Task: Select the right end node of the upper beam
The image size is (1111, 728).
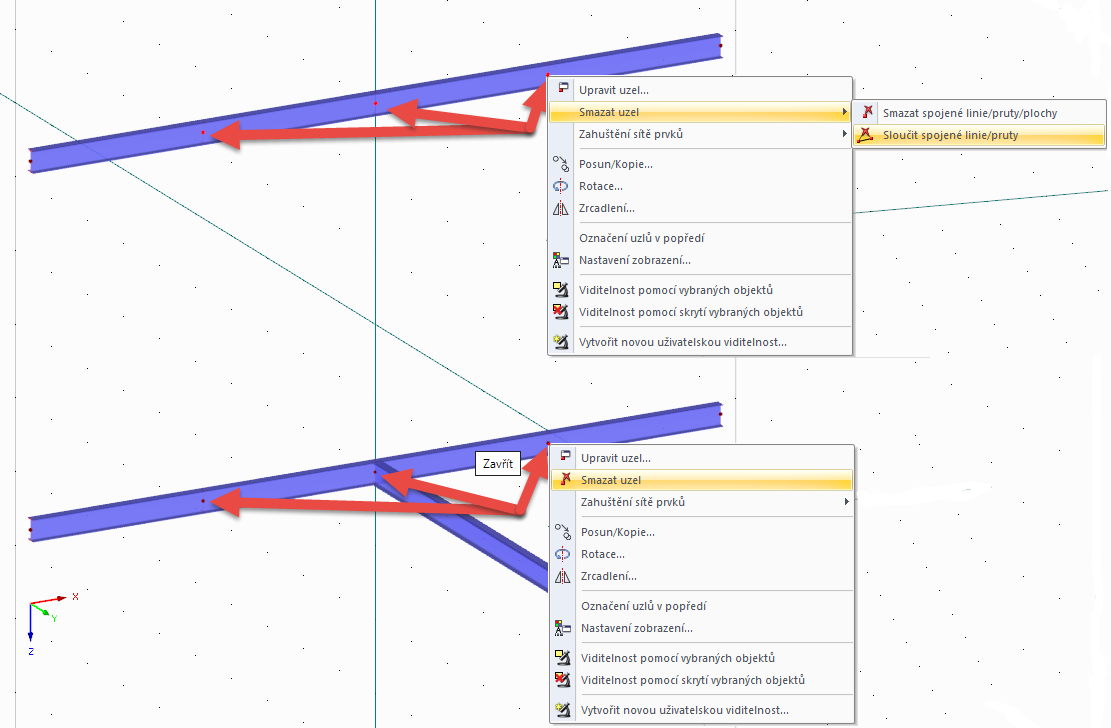Action: pyautogui.click(x=721, y=45)
